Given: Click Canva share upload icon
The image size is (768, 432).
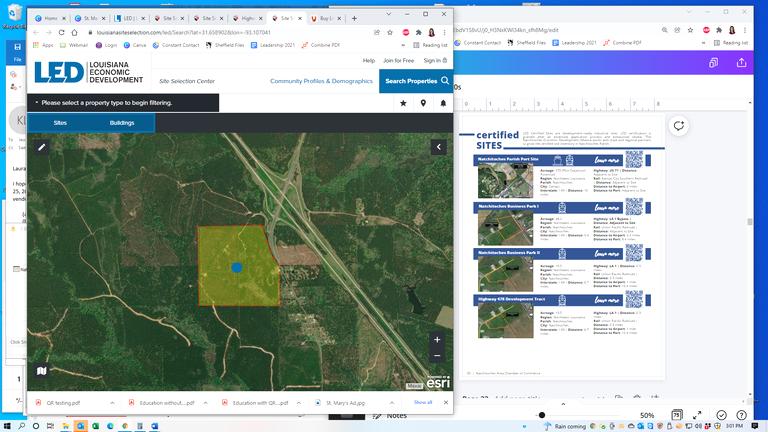Looking at the screenshot, I should [x=742, y=63].
